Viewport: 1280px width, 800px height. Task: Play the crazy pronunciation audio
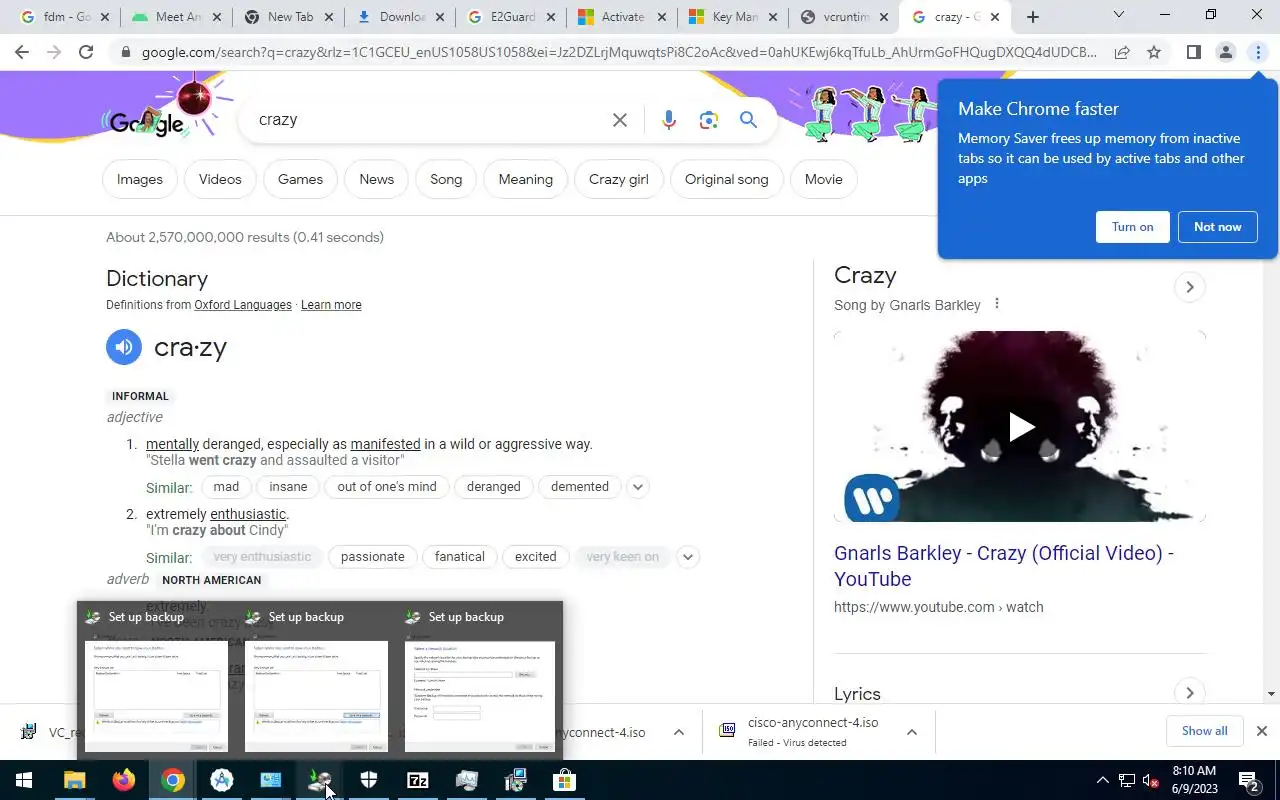pyautogui.click(x=124, y=347)
